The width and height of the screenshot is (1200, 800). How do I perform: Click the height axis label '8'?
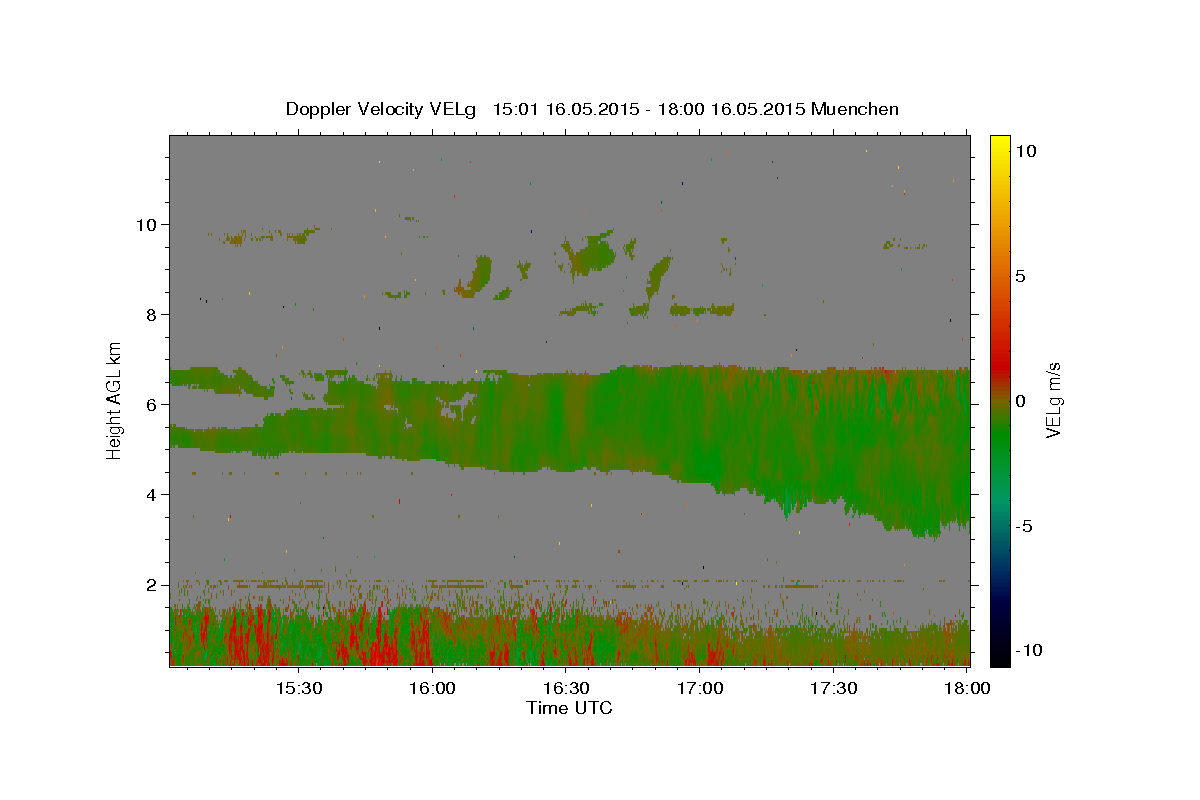point(153,314)
